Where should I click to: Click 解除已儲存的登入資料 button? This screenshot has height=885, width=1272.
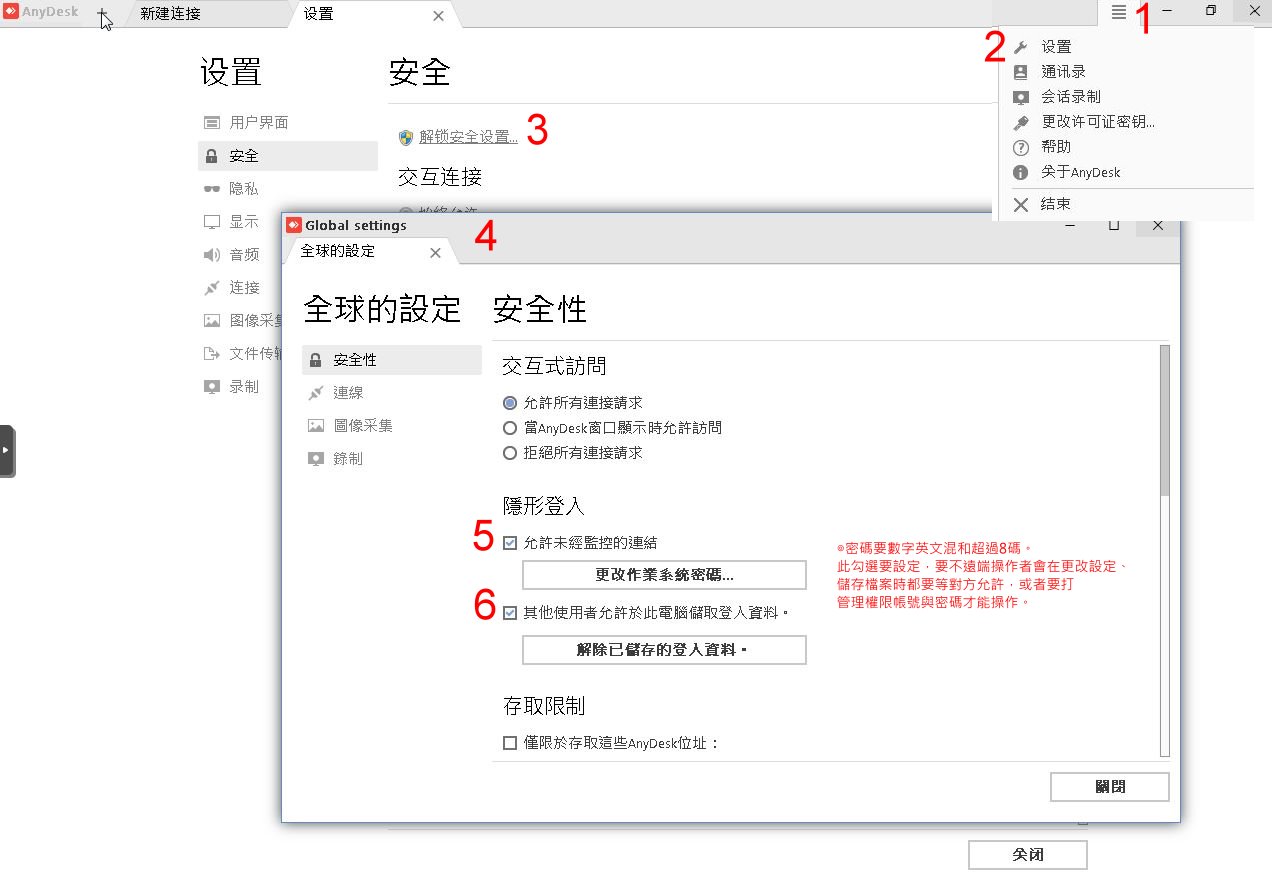664,650
